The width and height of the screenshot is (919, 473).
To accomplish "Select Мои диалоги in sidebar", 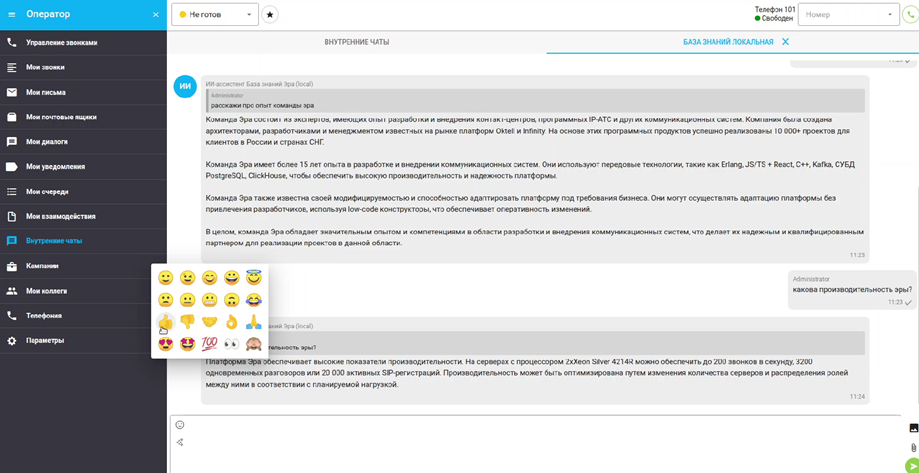I will point(83,142).
